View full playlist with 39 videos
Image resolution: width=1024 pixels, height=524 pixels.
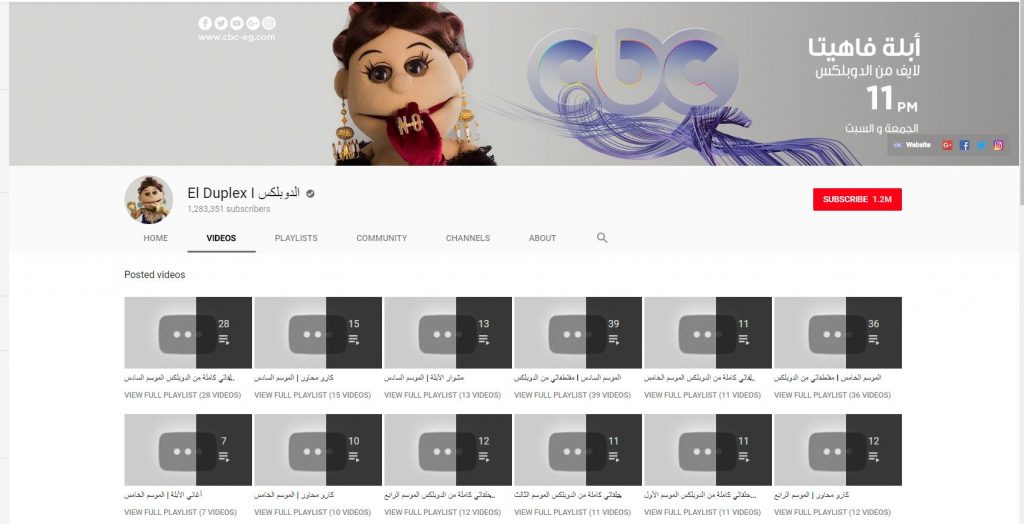coord(572,395)
